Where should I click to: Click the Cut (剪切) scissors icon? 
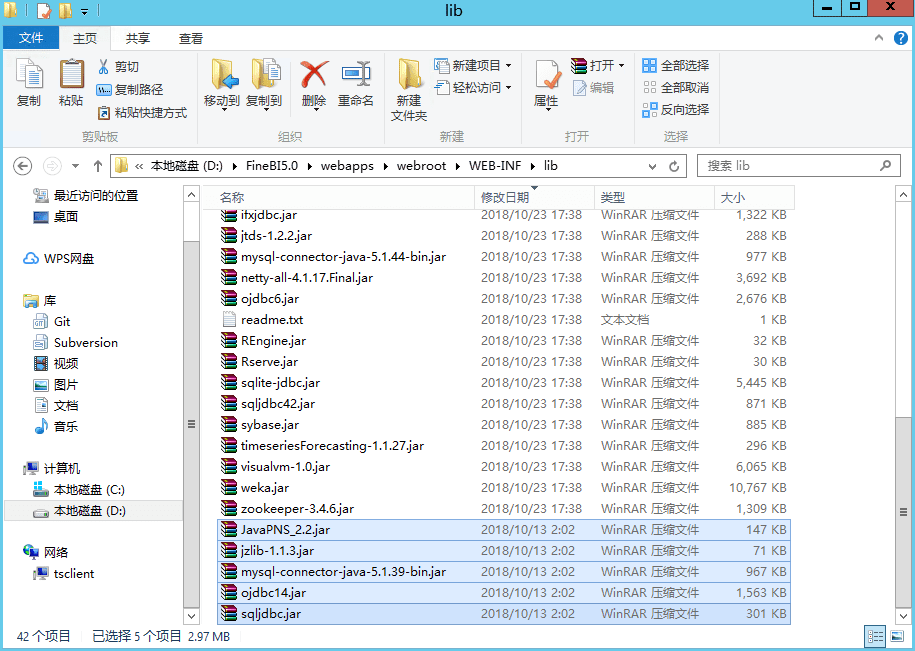point(104,66)
